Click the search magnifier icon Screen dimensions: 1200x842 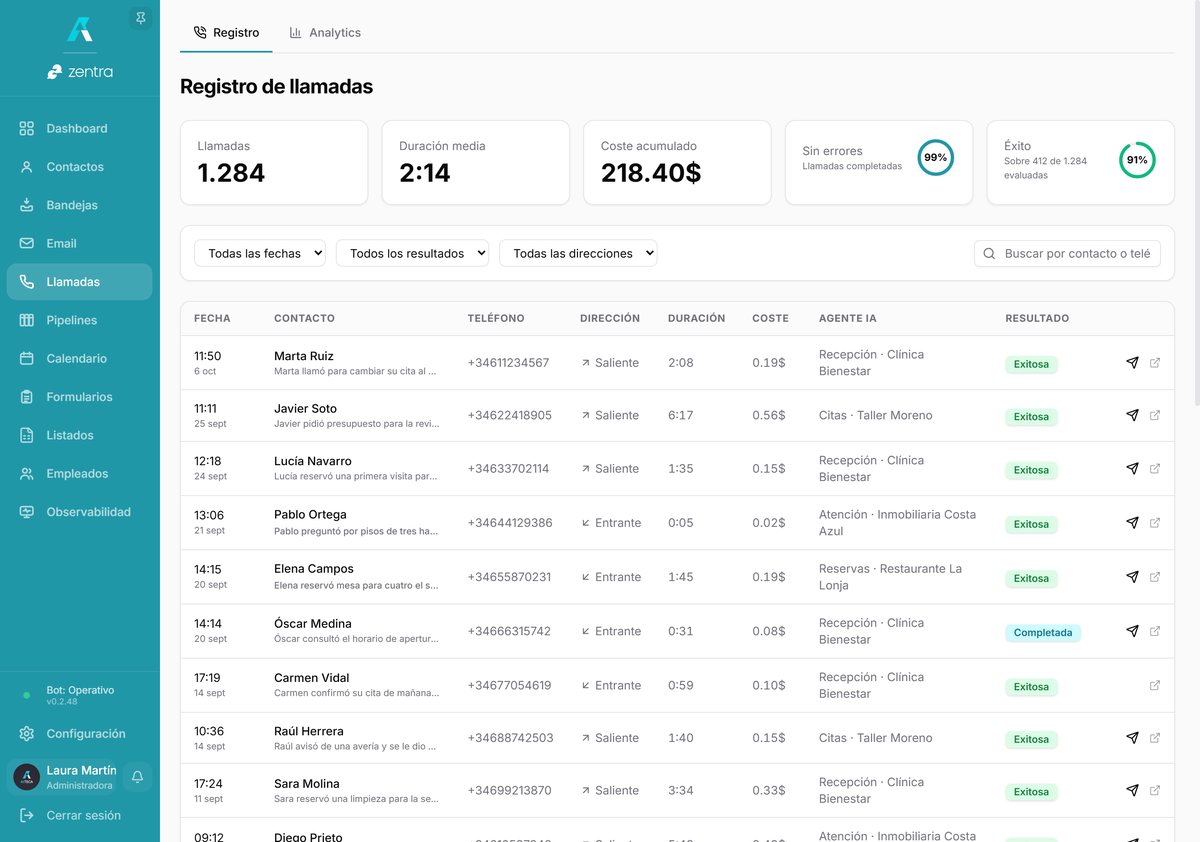(989, 254)
